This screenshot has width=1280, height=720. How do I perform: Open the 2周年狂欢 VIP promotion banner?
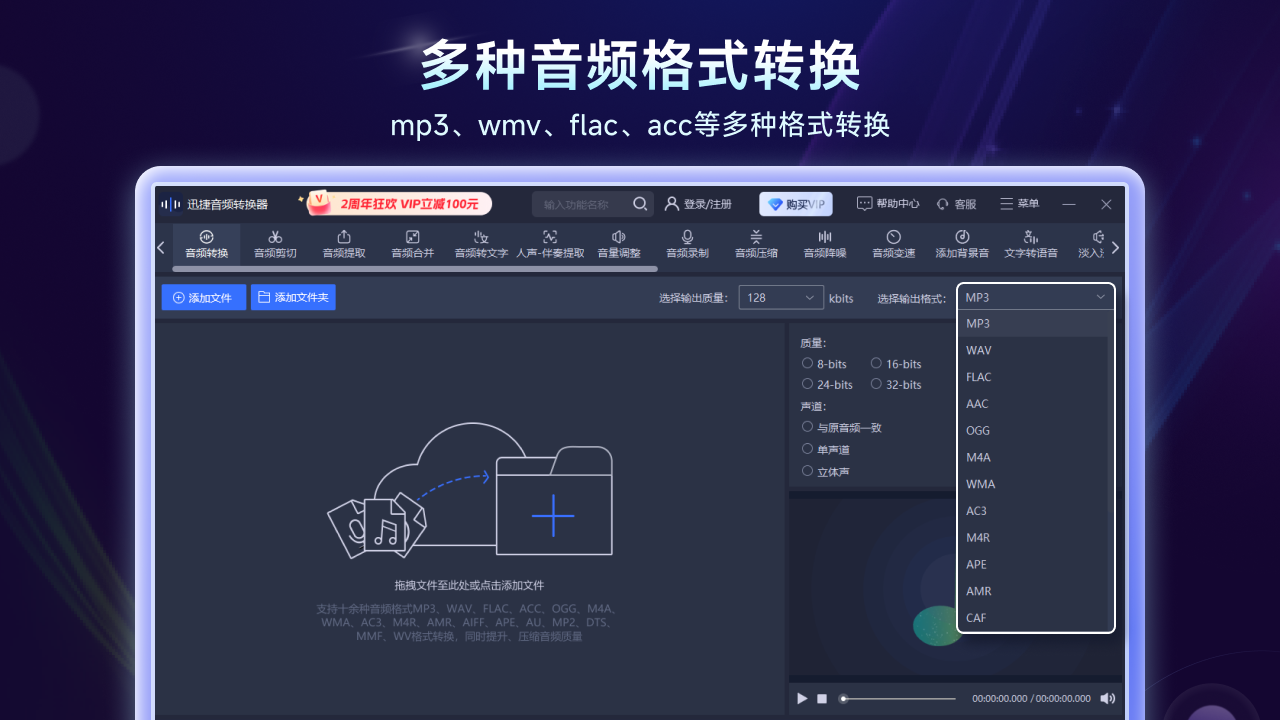[x=399, y=204]
